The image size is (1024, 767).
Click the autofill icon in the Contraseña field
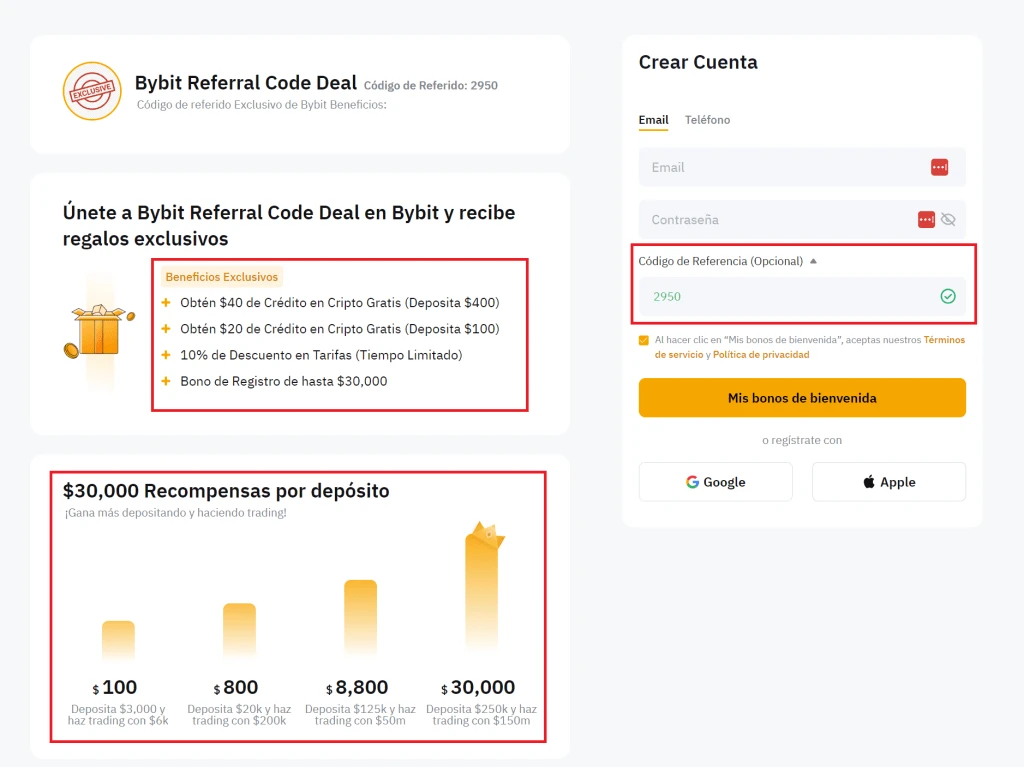(x=926, y=219)
